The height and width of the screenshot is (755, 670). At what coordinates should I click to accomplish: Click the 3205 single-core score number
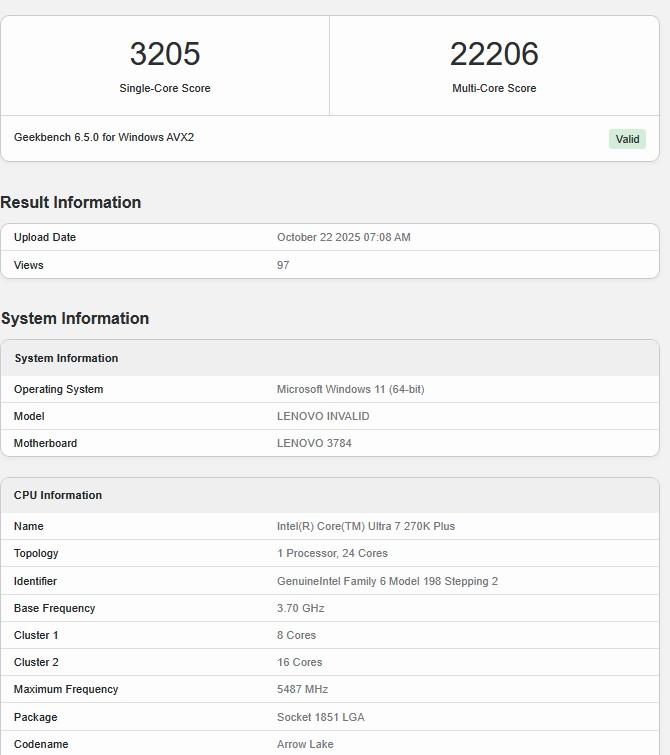point(165,54)
